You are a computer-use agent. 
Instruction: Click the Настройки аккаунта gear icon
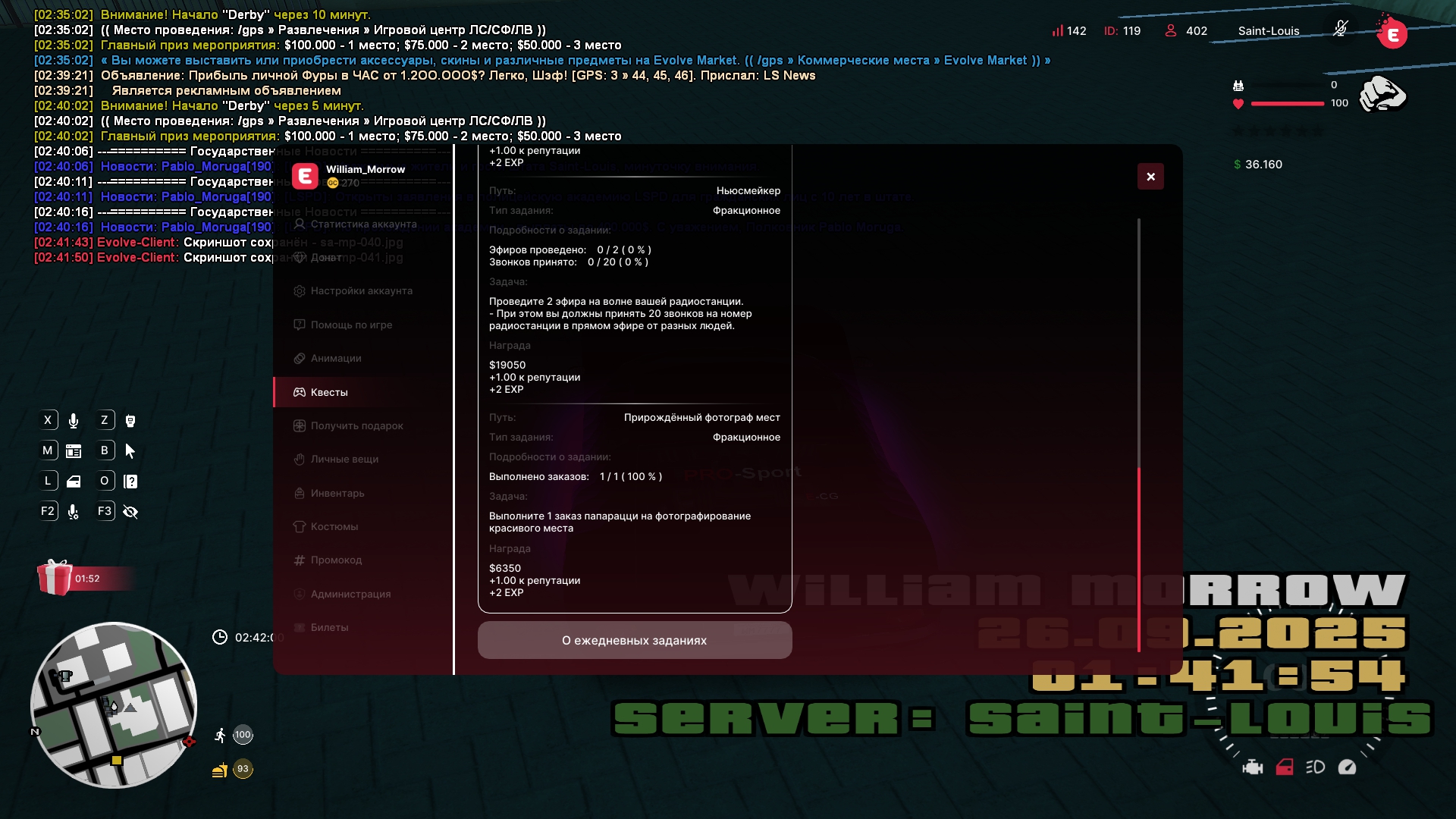coord(300,291)
